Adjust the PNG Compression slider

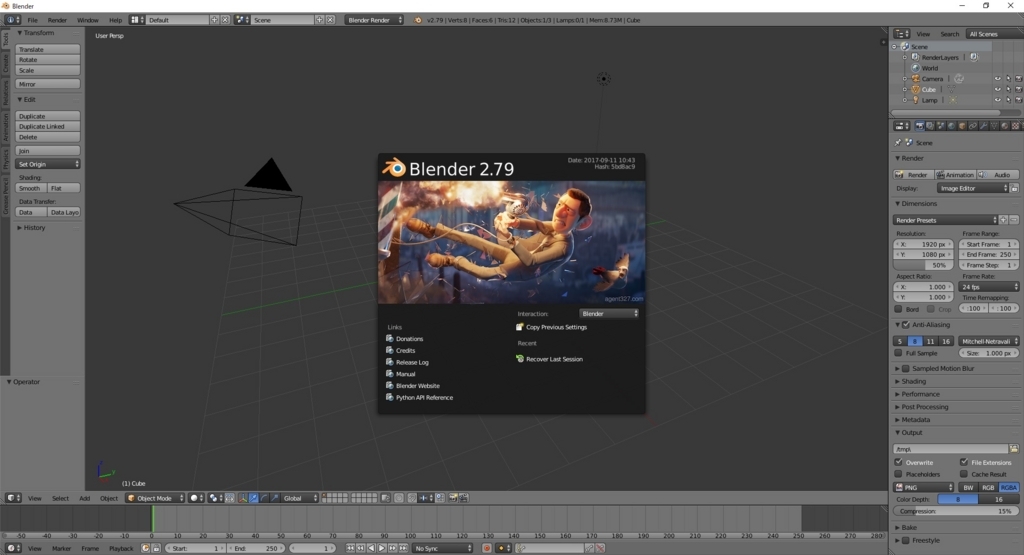(x=956, y=511)
